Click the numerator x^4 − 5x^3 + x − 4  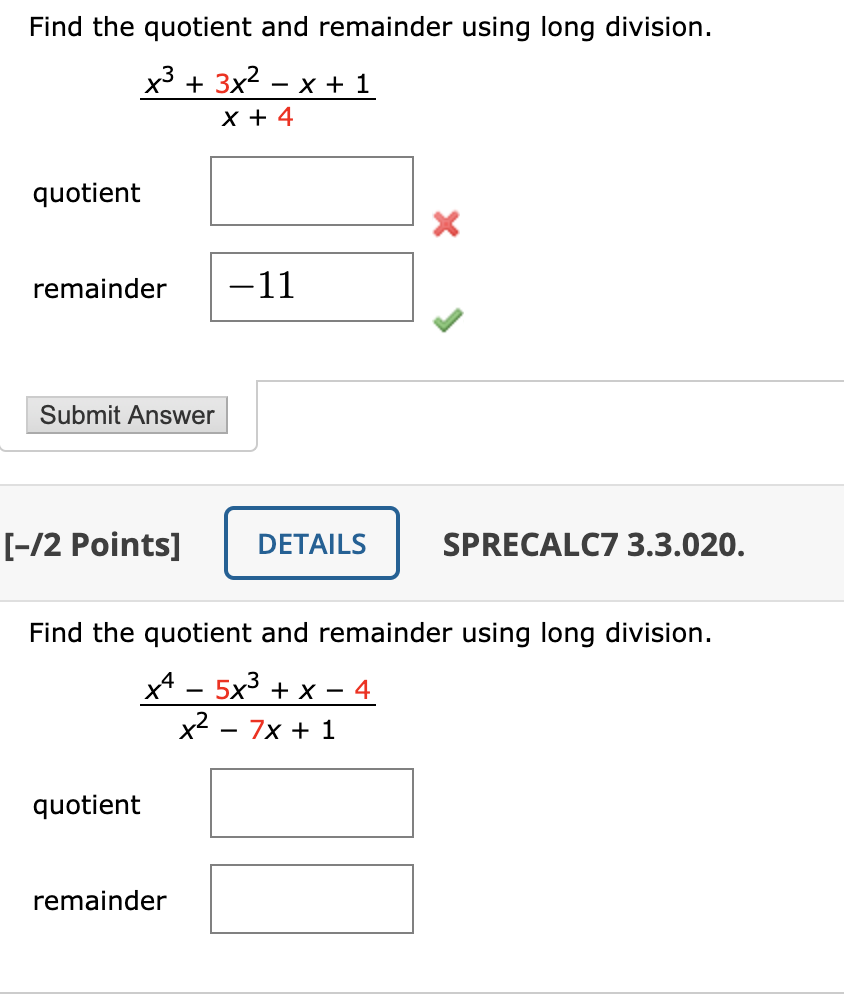click(257, 690)
